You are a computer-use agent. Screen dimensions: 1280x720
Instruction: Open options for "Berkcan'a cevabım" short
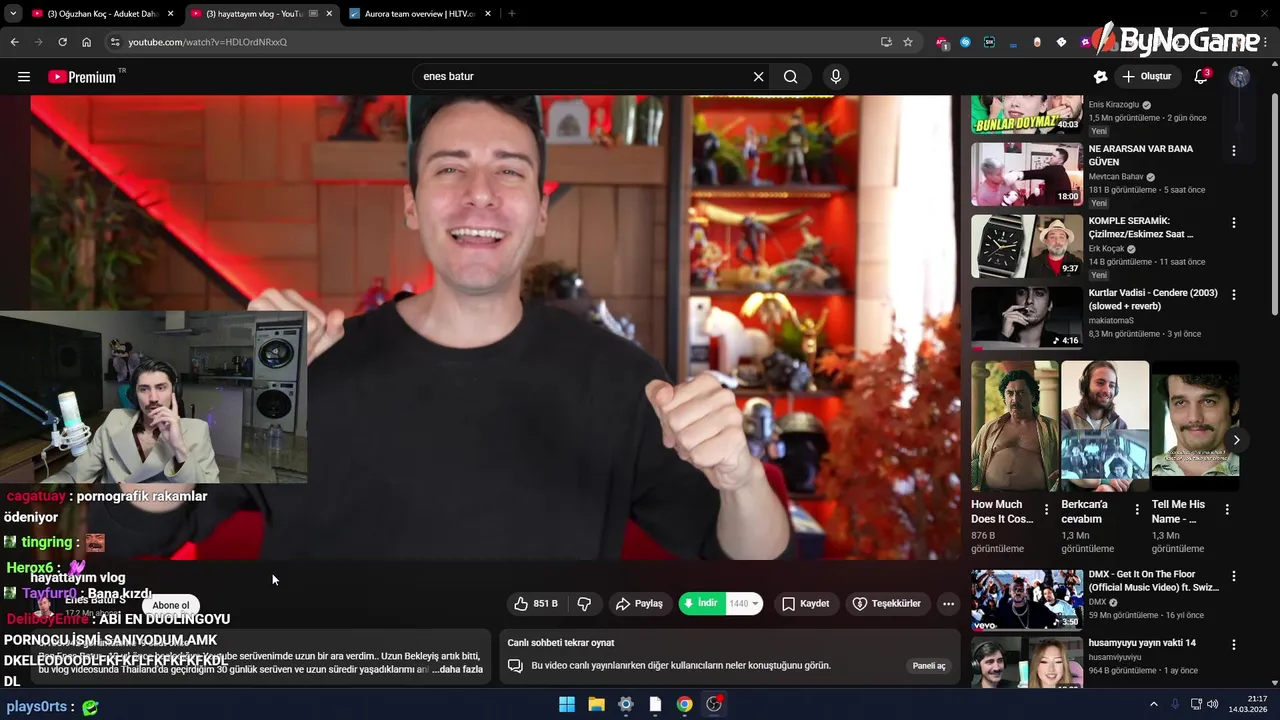[x=1137, y=510]
